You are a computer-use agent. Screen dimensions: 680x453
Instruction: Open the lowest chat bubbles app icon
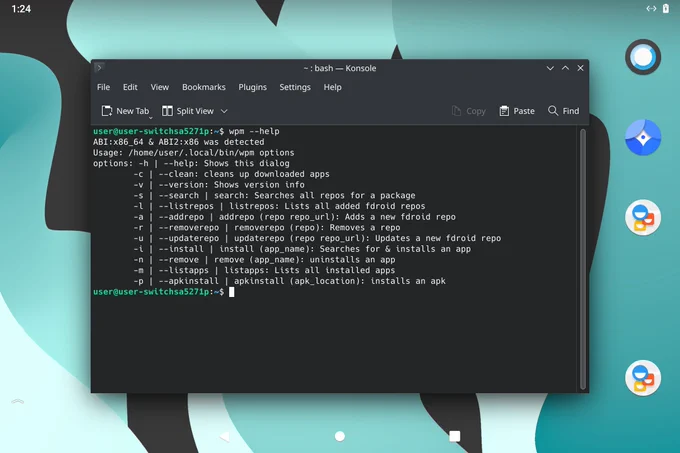643,378
